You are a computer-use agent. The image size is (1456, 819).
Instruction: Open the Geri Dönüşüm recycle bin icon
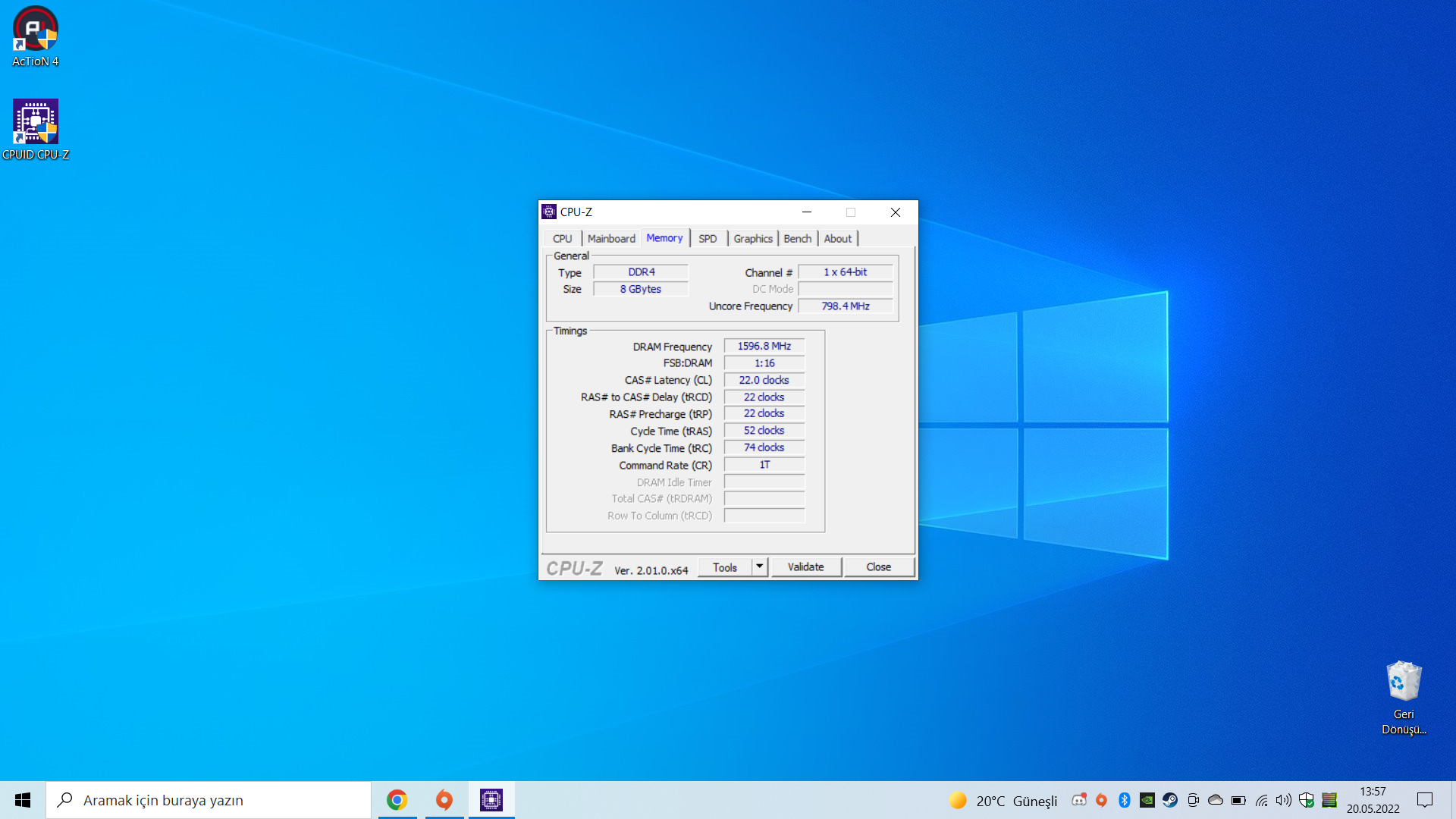[1404, 681]
